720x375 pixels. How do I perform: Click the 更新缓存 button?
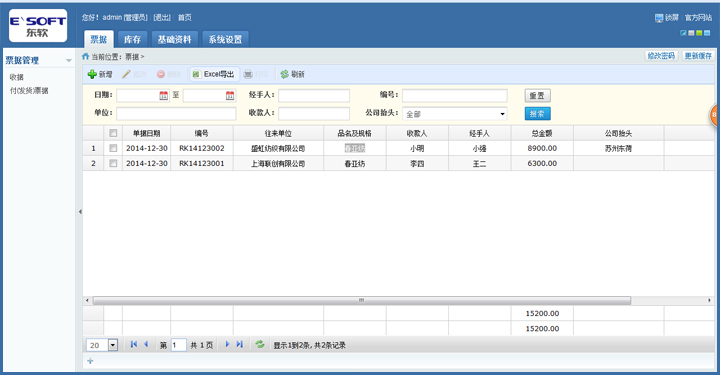click(698, 56)
